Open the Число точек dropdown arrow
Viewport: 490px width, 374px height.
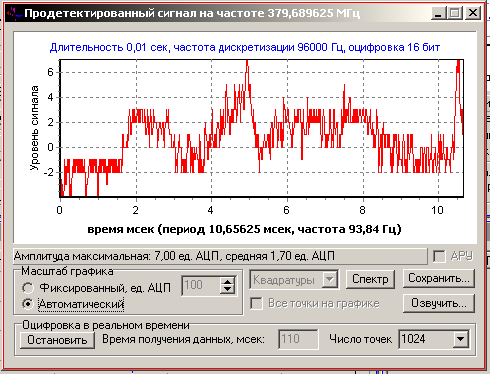(460, 339)
